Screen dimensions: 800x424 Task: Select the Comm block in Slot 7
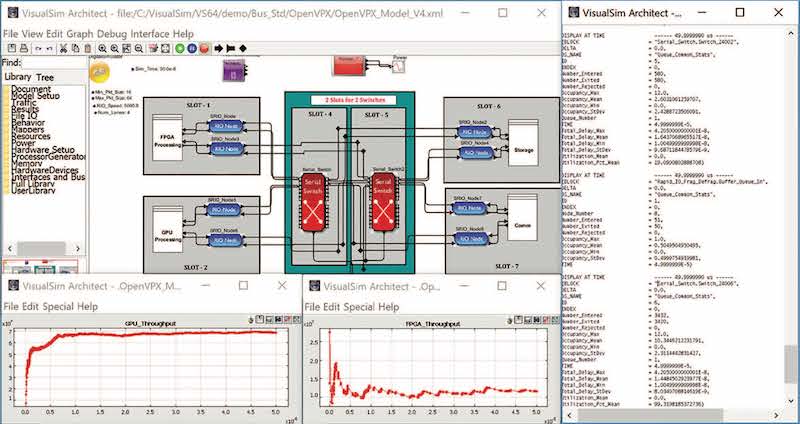522,217
